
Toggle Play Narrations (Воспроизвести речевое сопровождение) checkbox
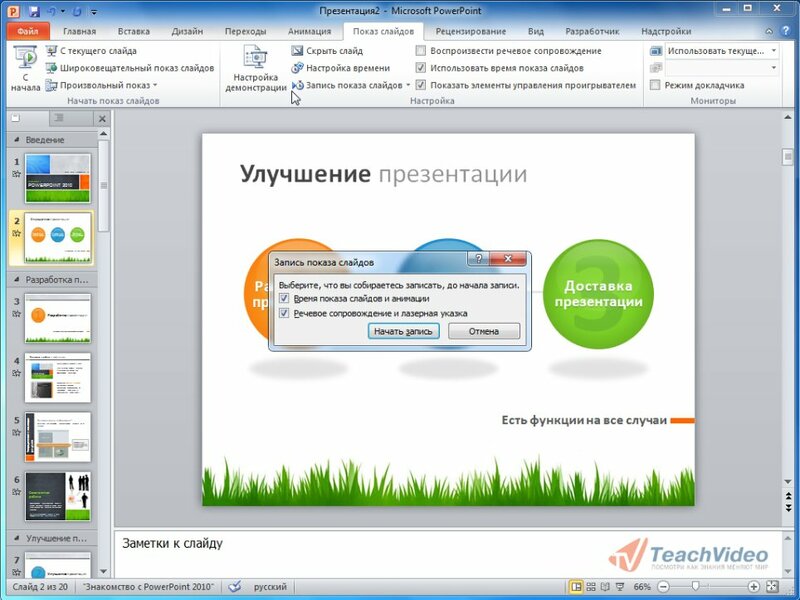[421, 51]
